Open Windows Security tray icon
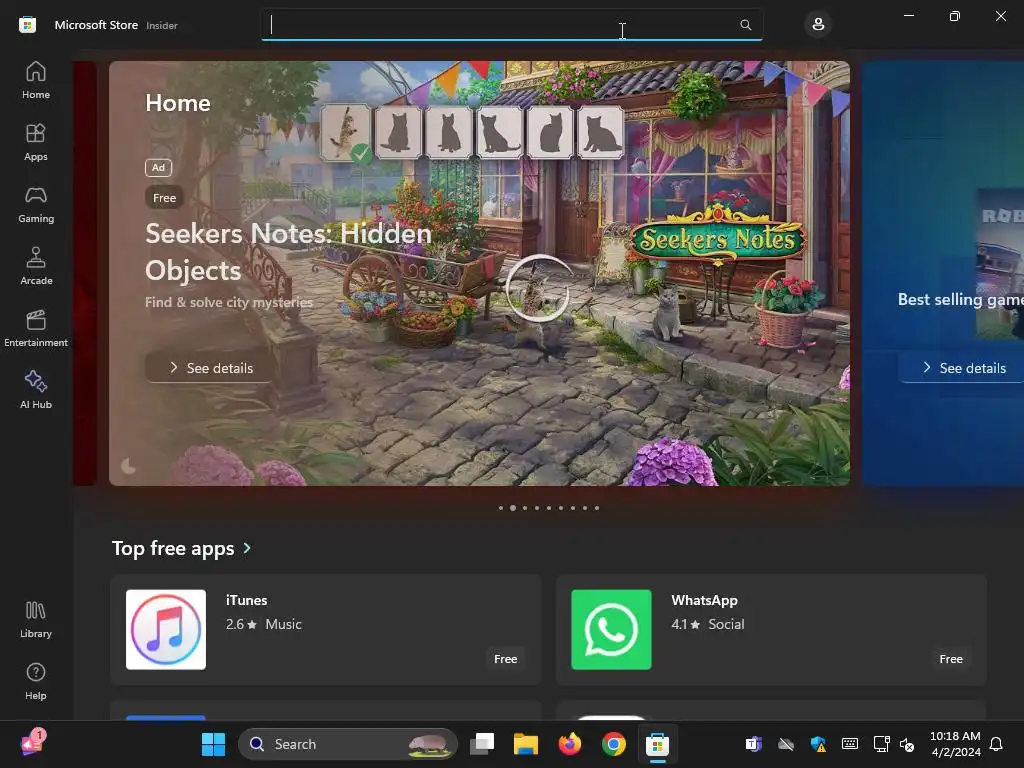The height and width of the screenshot is (768, 1024). click(x=818, y=744)
